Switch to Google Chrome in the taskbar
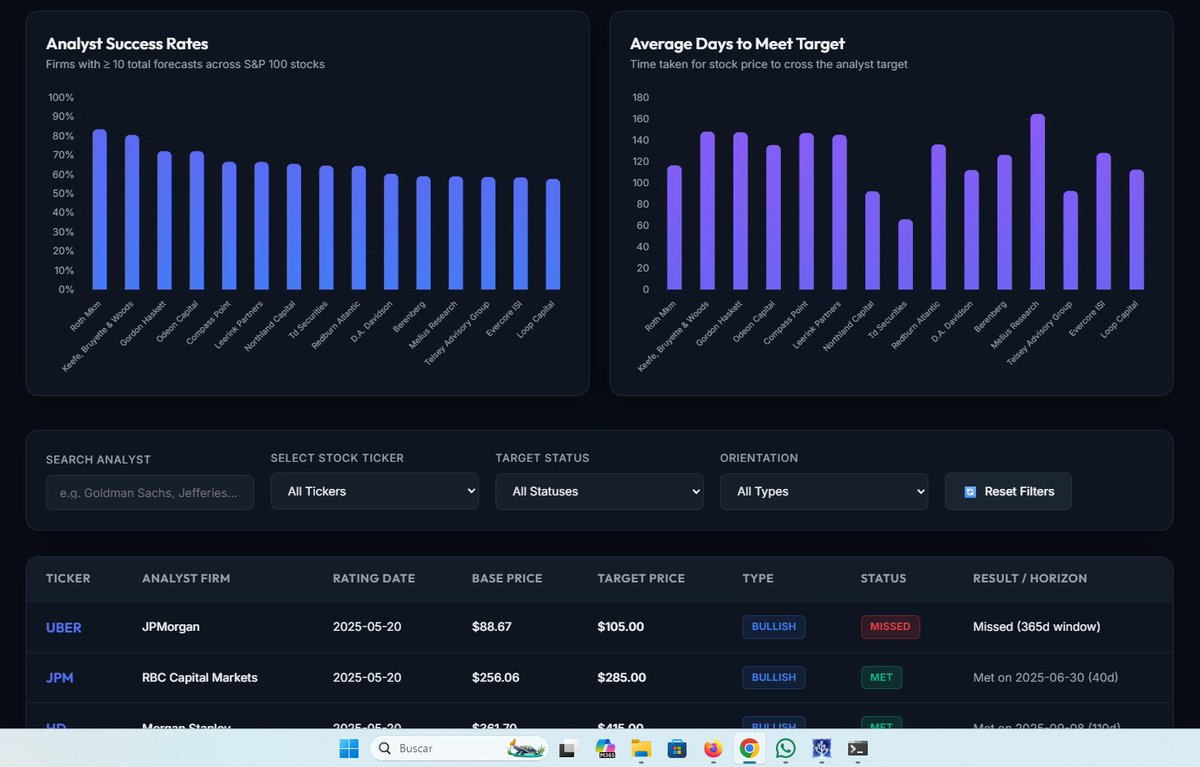 click(749, 748)
